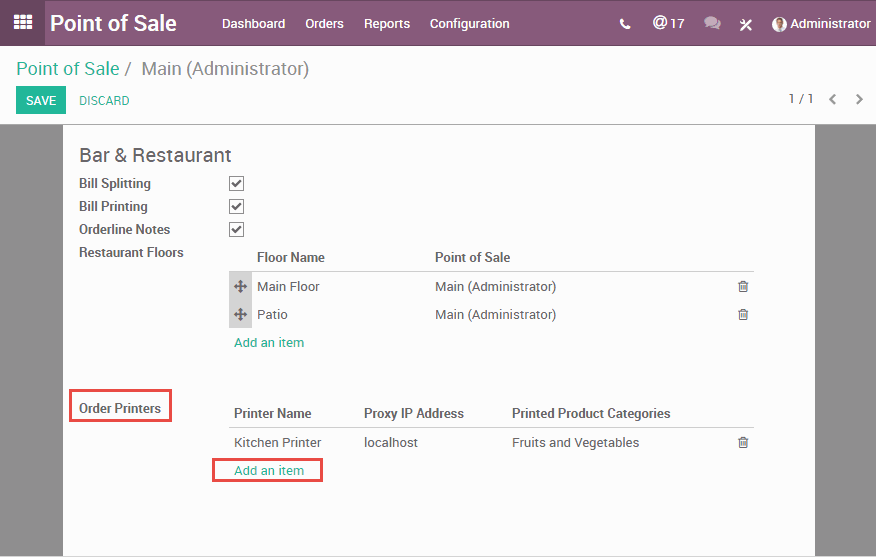Image resolution: width=876 pixels, height=557 pixels.
Task: Delete the Kitchen Printer row
Action: 742,443
